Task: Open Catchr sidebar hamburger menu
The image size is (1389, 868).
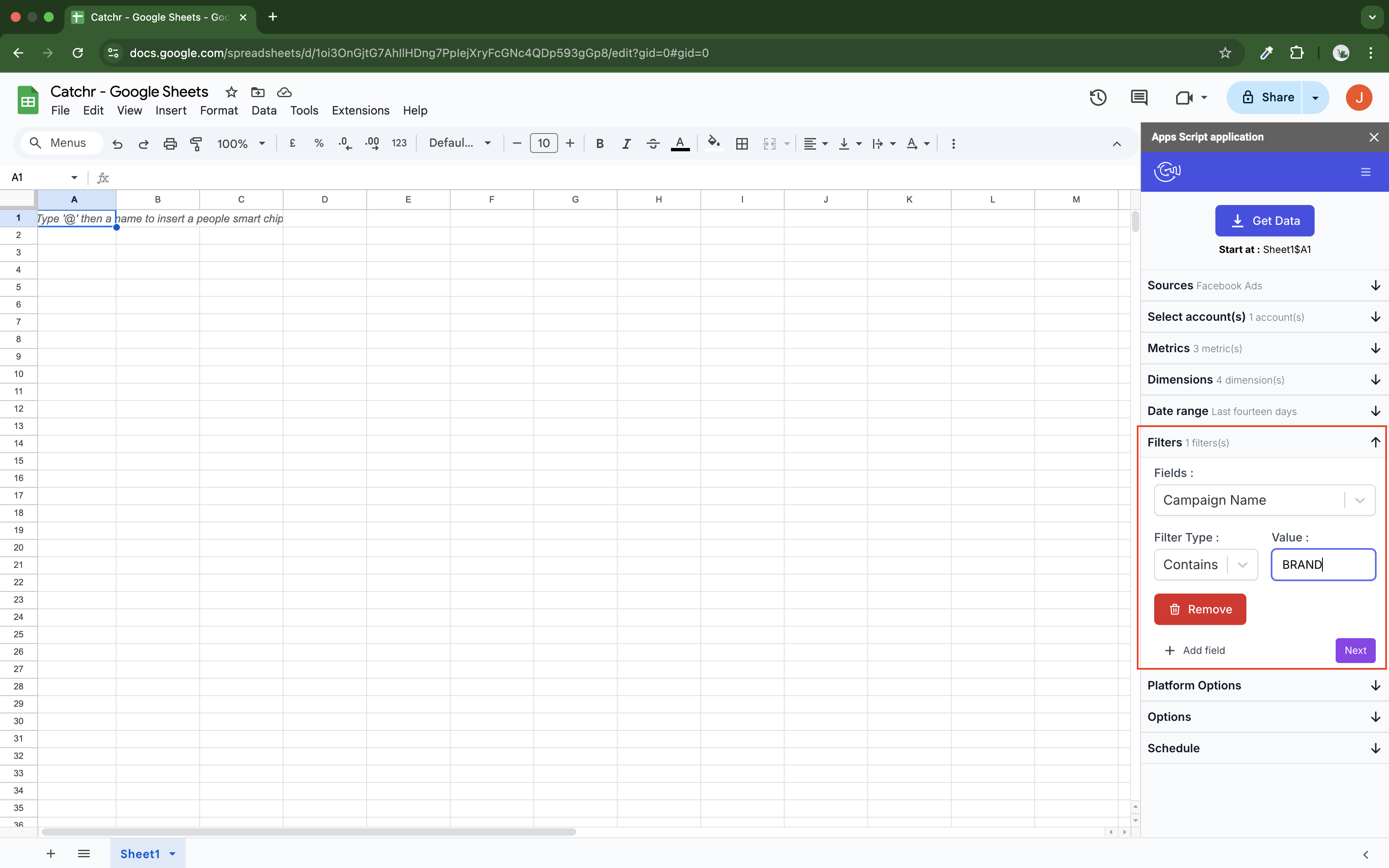Action: (x=1365, y=172)
